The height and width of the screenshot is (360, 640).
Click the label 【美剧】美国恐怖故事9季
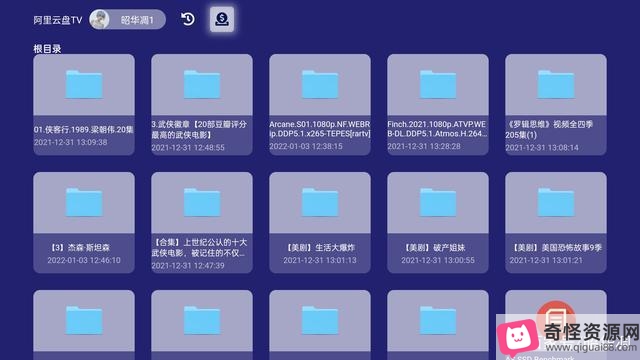[556, 247]
